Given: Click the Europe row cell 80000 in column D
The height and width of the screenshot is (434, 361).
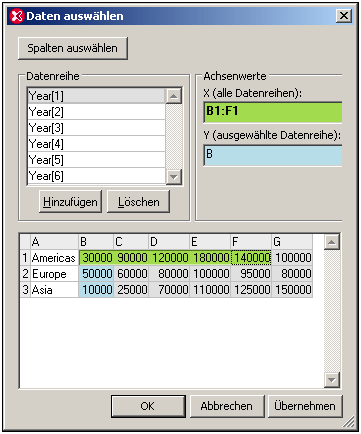Looking at the screenshot, I should click(169, 274).
